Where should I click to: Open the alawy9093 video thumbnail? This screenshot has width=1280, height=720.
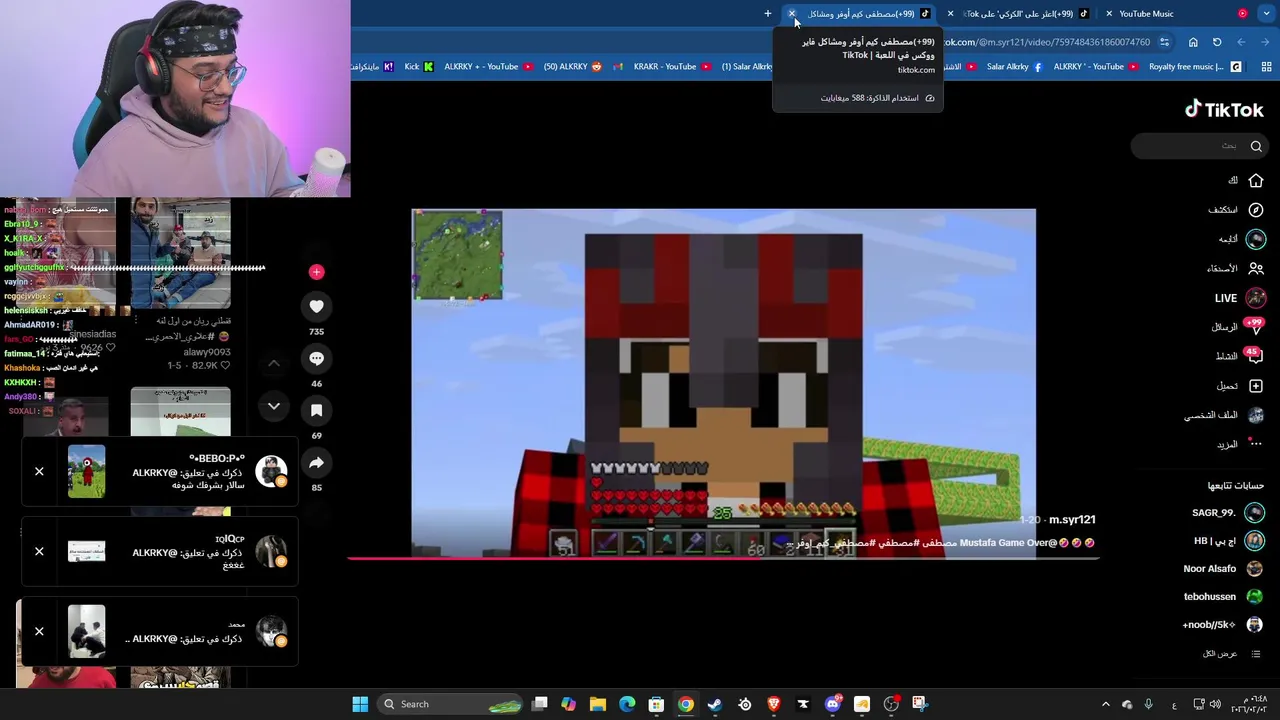point(180,255)
